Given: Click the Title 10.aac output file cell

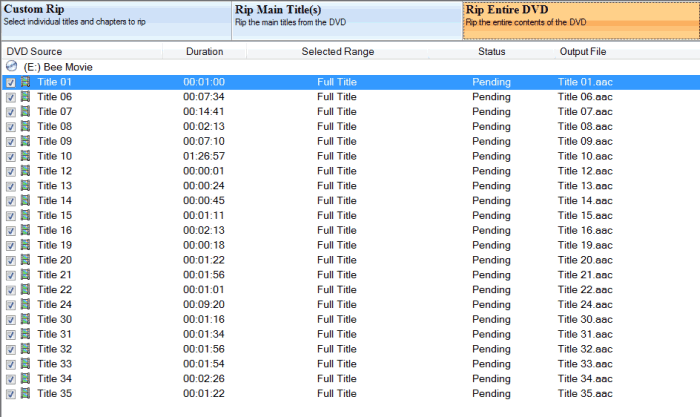Looking at the screenshot, I should coord(584,156).
